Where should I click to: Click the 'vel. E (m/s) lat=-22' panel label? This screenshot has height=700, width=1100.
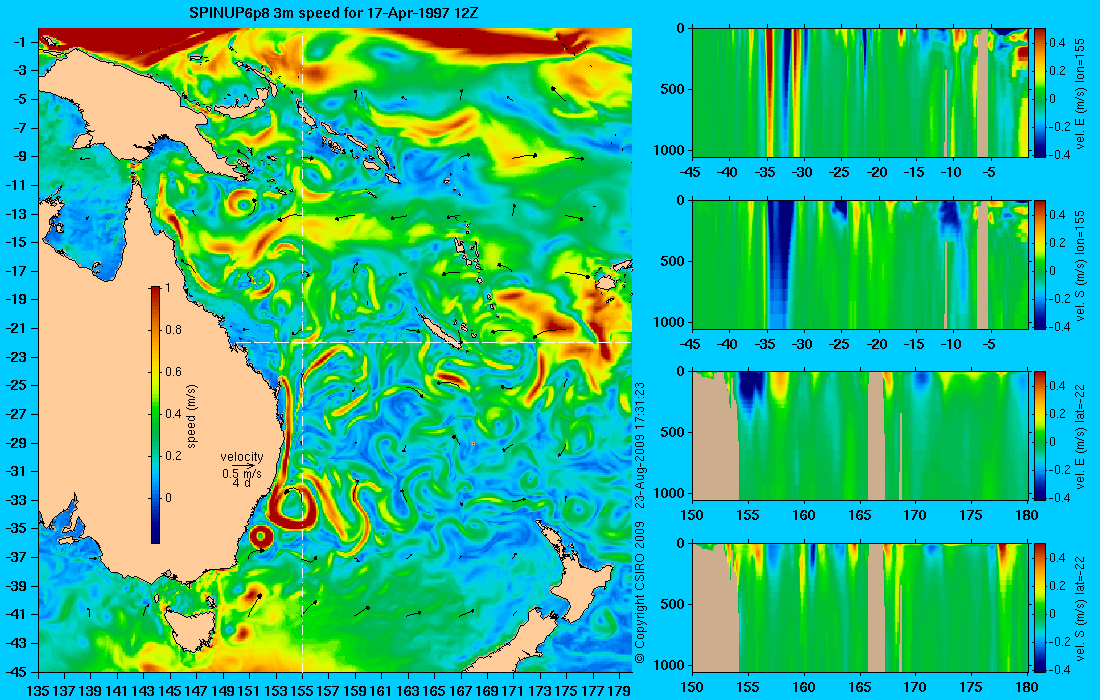pos(1080,436)
